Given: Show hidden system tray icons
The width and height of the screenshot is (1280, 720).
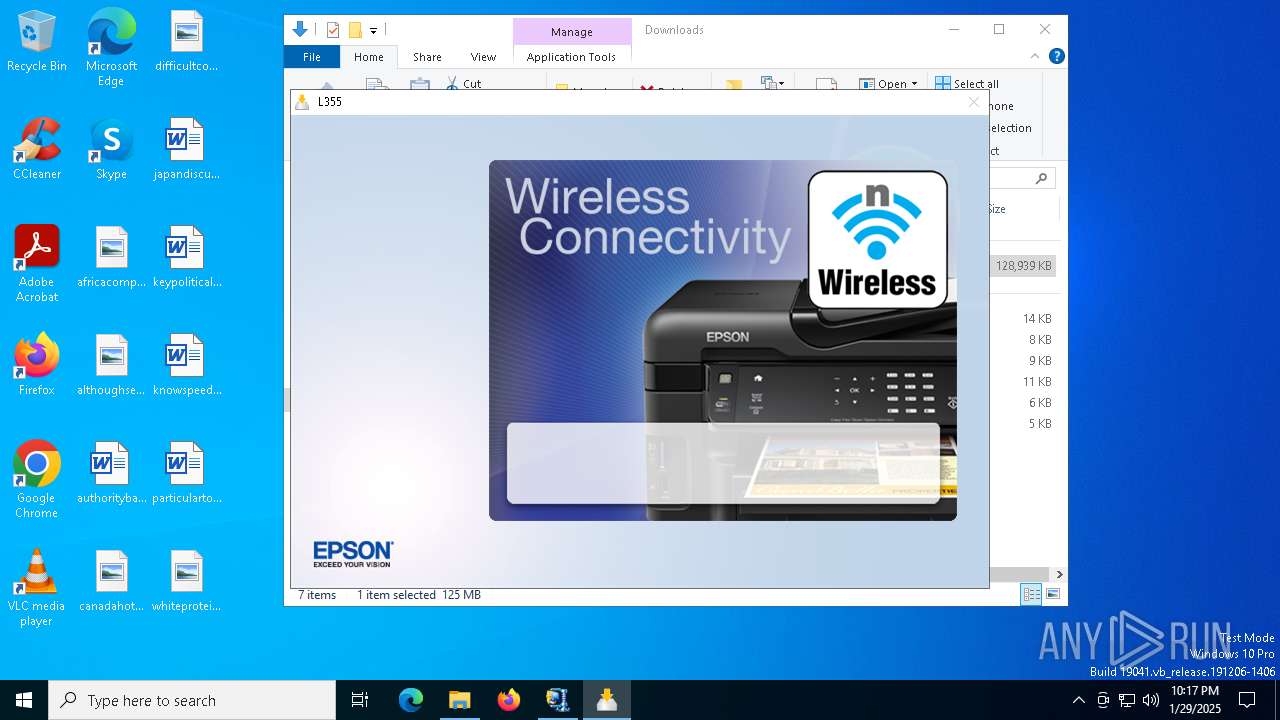Looking at the screenshot, I should [x=1078, y=700].
